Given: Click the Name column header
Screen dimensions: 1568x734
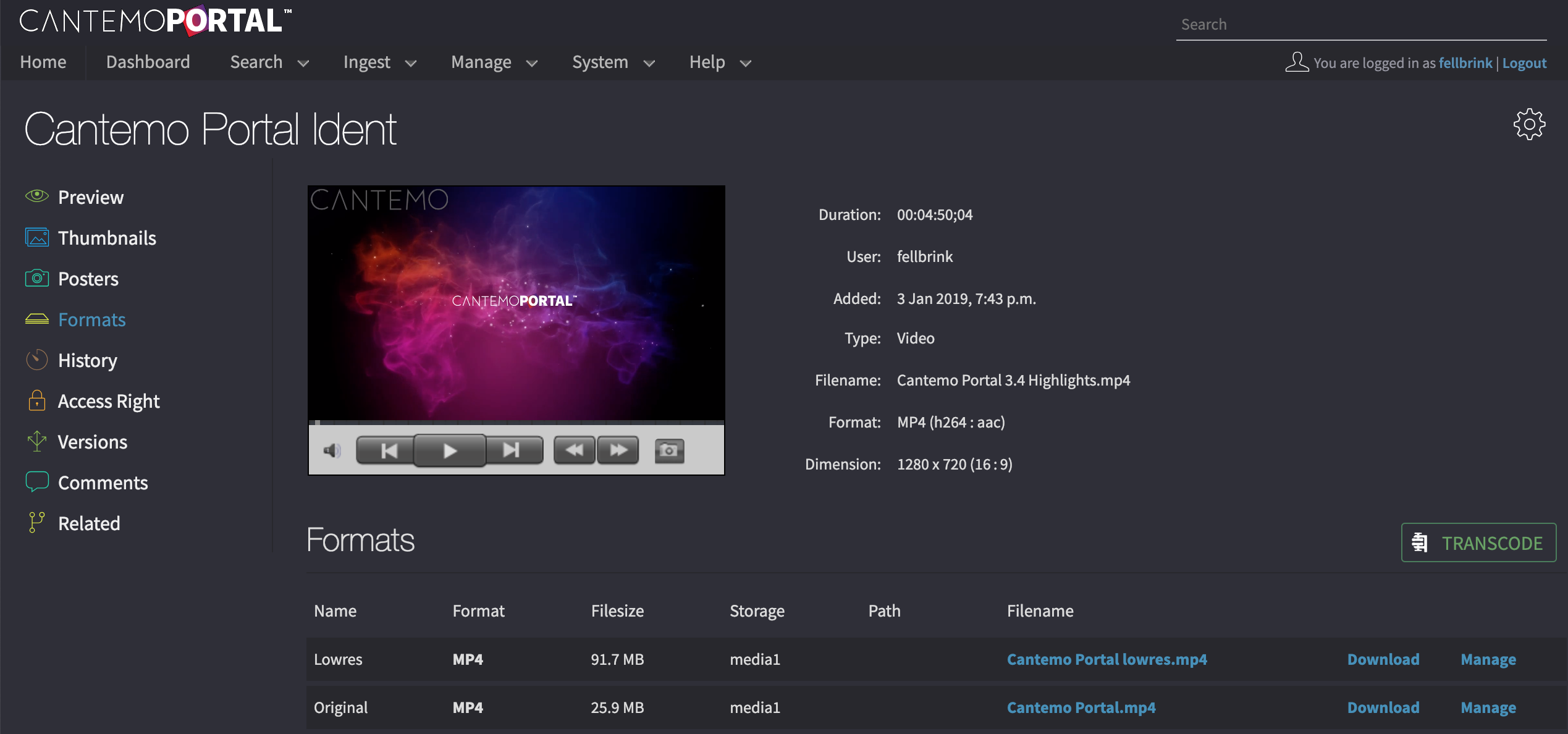Looking at the screenshot, I should point(335,610).
